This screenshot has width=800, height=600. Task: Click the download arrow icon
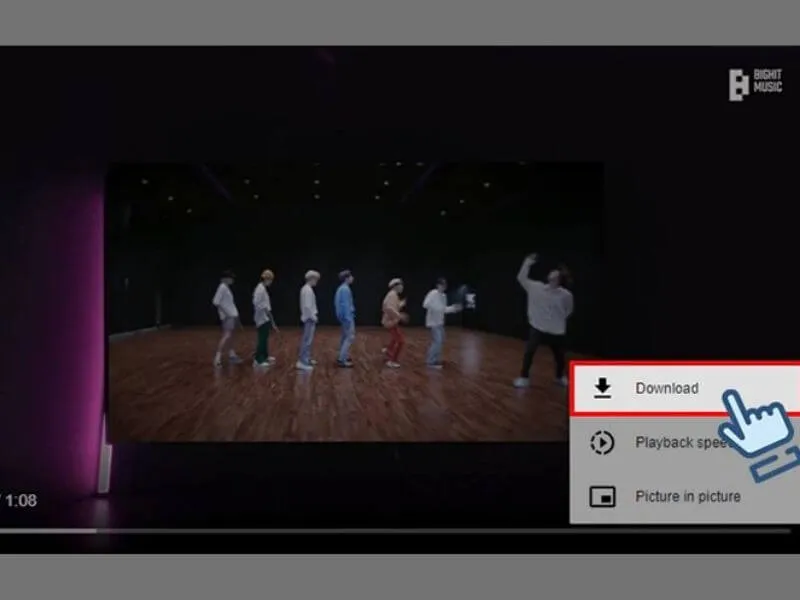click(x=603, y=388)
